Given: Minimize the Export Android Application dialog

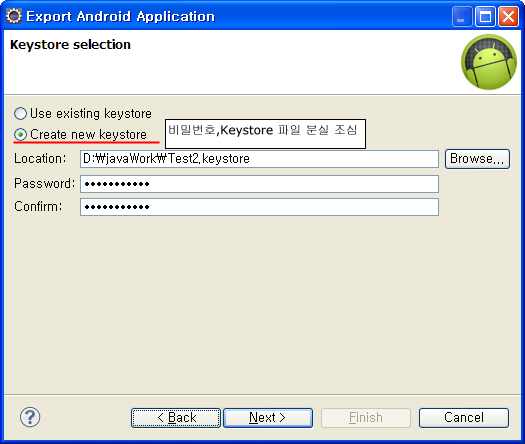Looking at the screenshot, I should pos(461,16).
